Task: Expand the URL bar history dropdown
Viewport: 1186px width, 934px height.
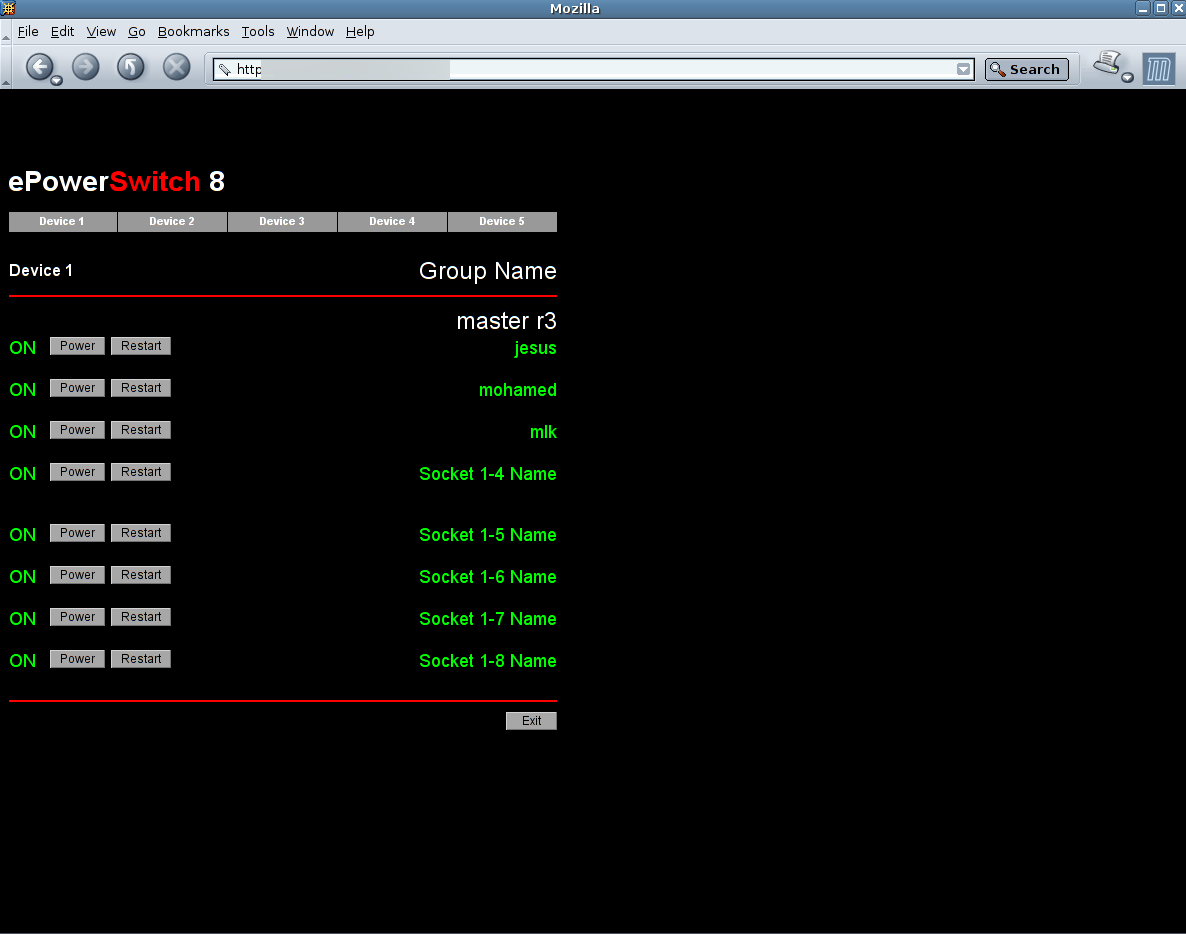Action: click(963, 69)
